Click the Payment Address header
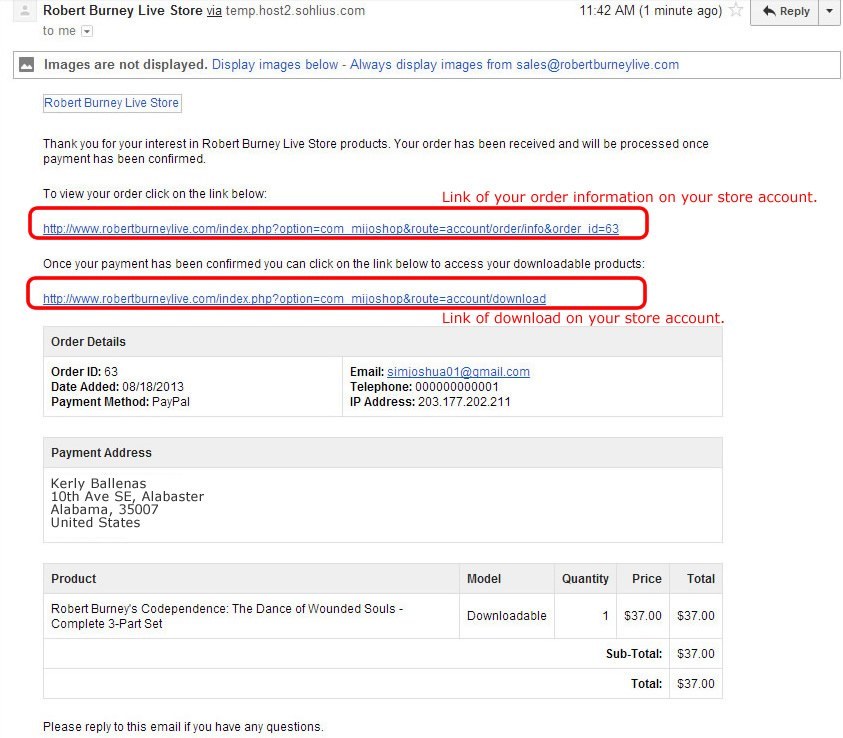The image size is (843, 738). coord(382,453)
